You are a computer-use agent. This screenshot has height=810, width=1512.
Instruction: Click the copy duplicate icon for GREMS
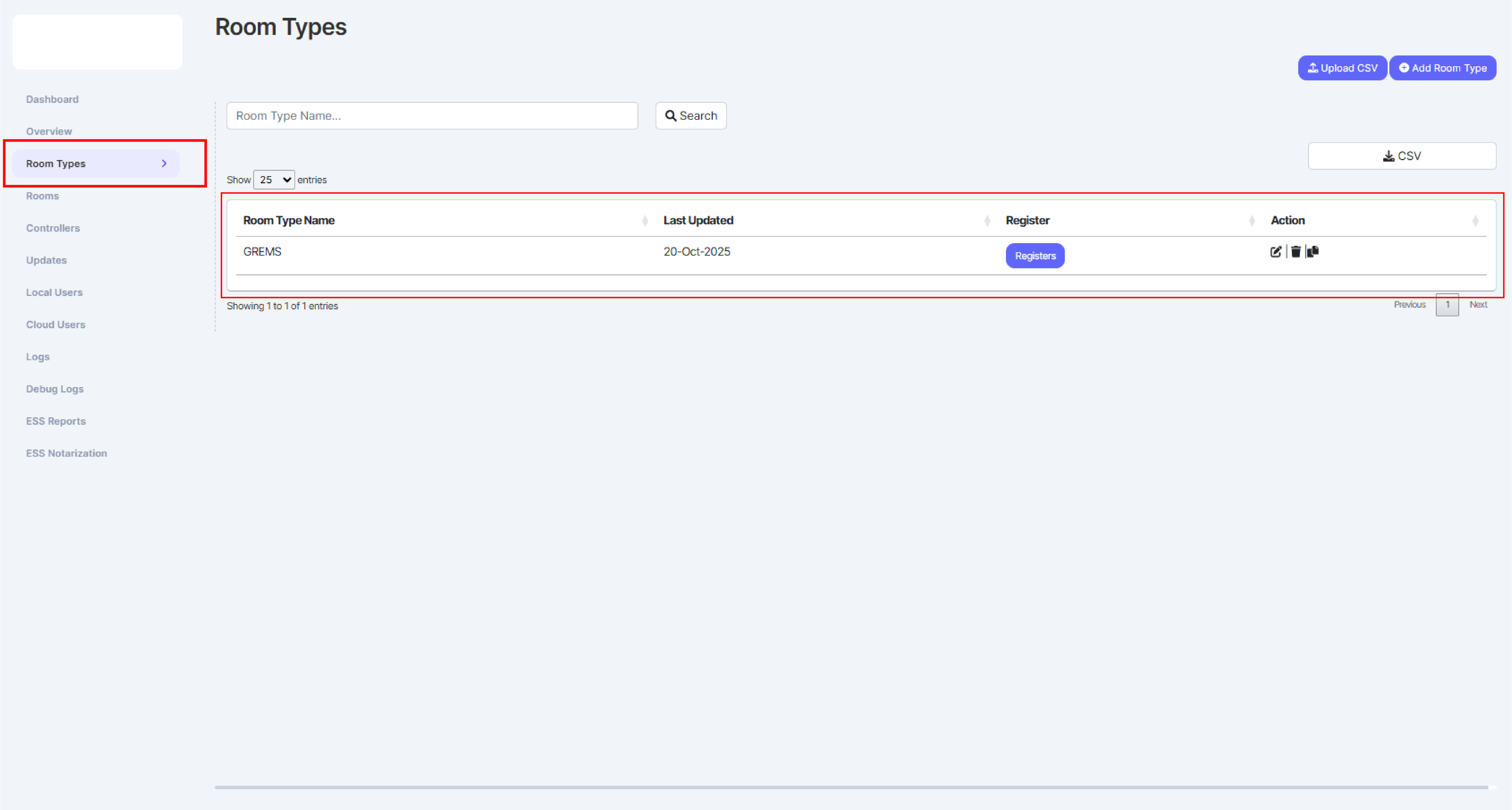[x=1313, y=252]
